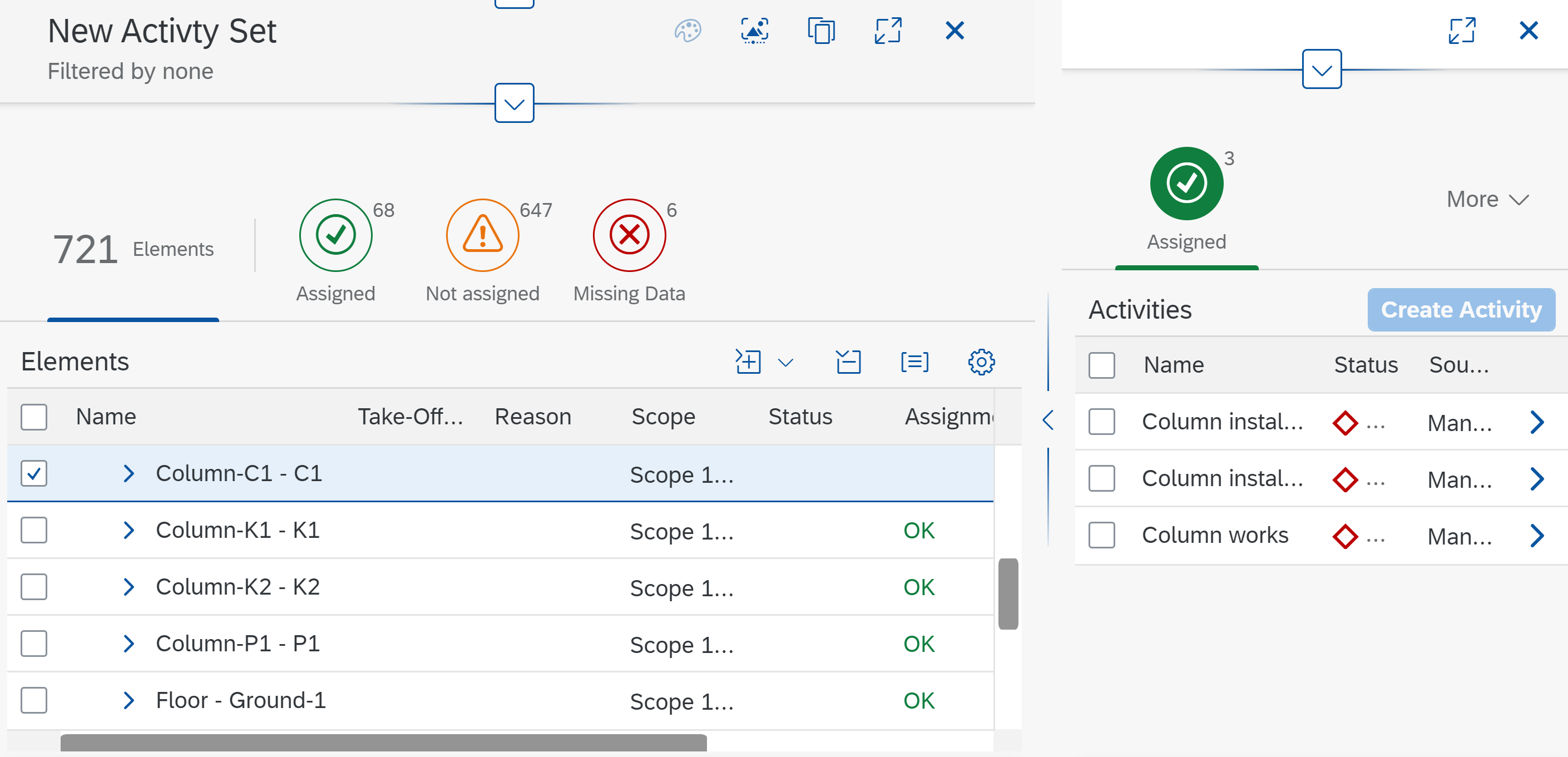1568x757 pixels.
Task: Click the collapse arrow on the panel splitter
Action: 1048,420
